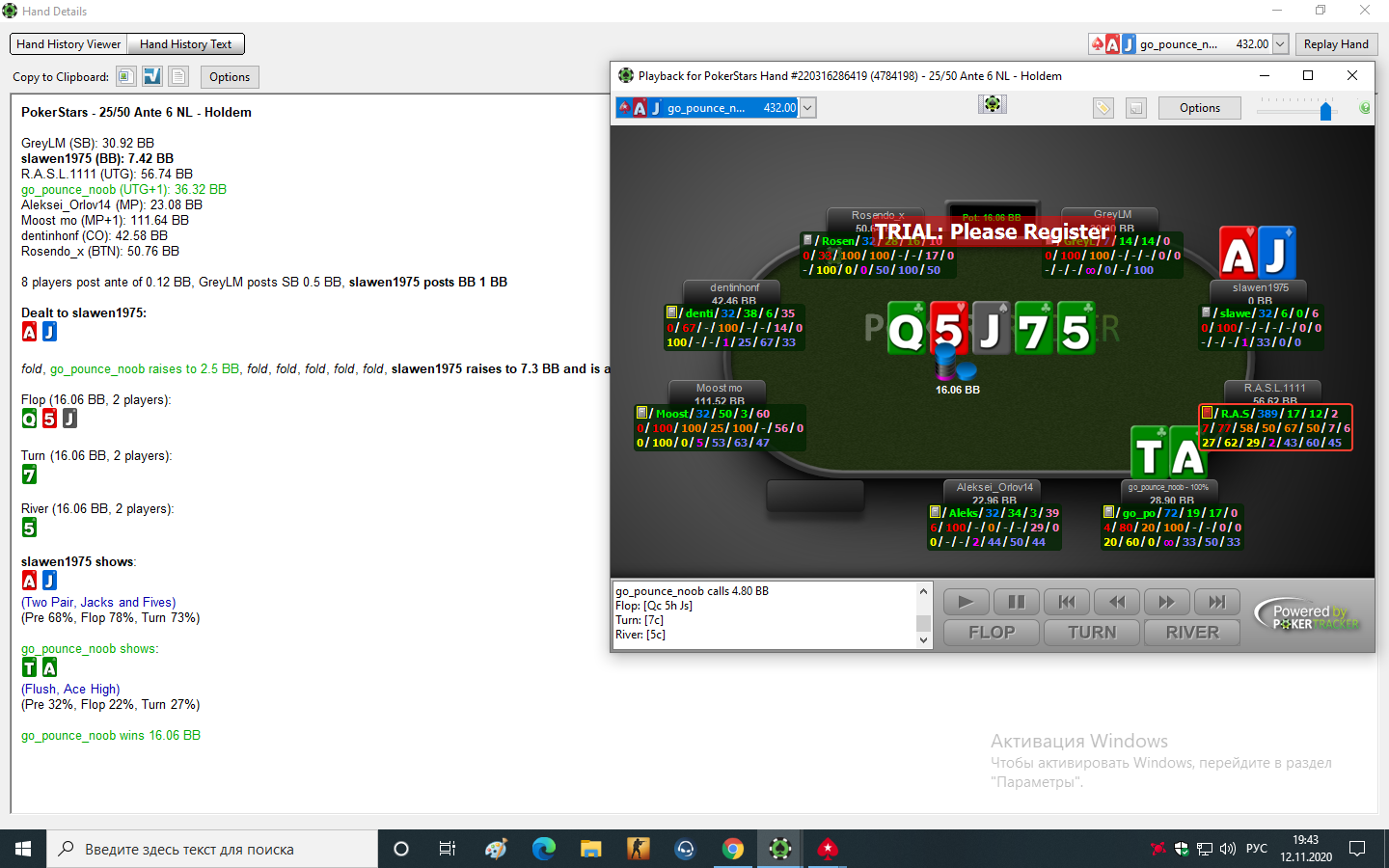The height and width of the screenshot is (868, 1389).
Task: Click 'River: [5c]' line in action log
Action: point(640,635)
